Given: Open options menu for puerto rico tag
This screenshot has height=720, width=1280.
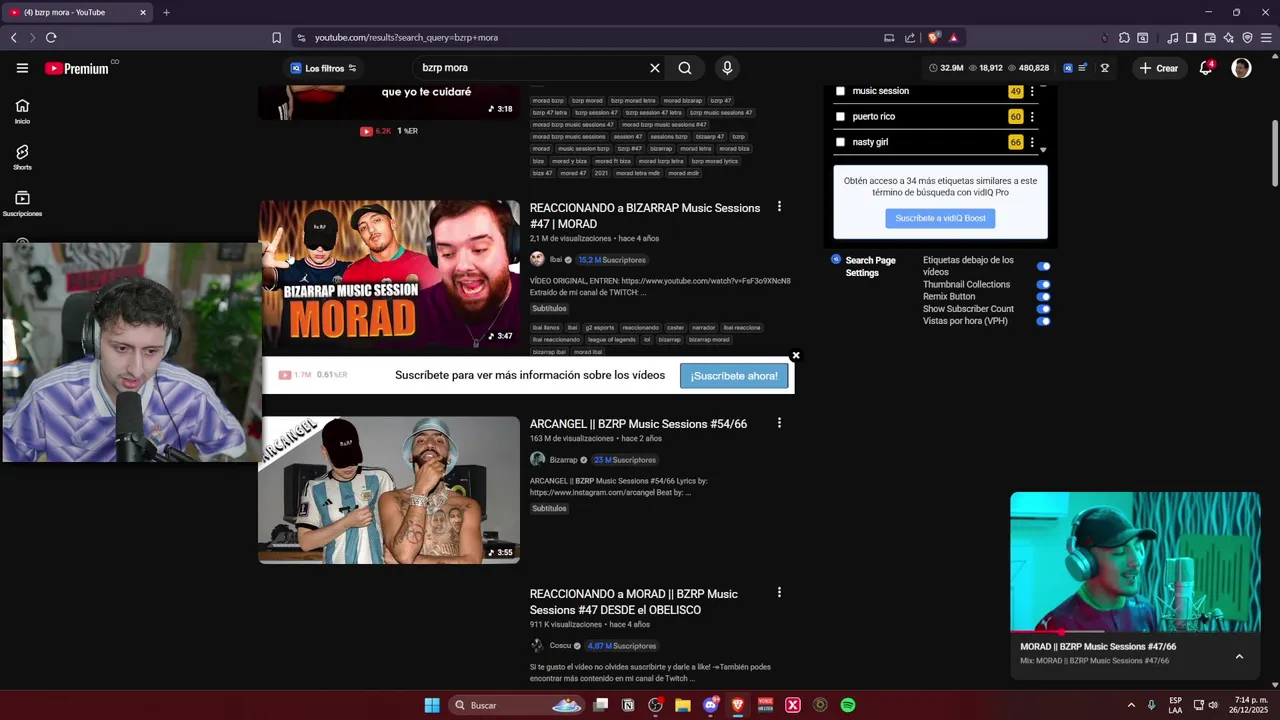Looking at the screenshot, I should tap(1032, 117).
